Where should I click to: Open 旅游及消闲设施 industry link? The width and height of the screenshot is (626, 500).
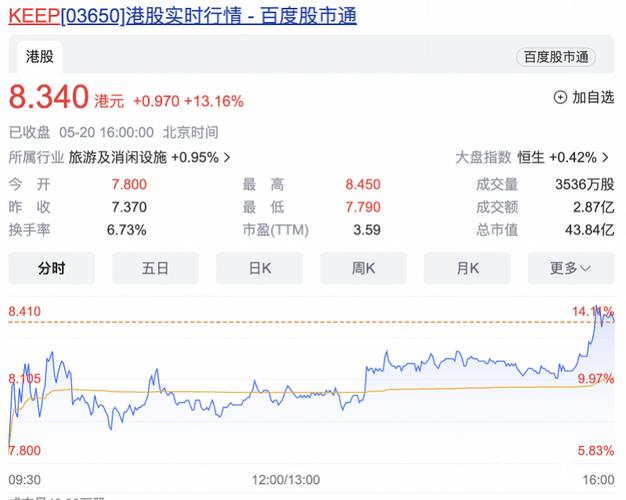[x=117, y=157]
